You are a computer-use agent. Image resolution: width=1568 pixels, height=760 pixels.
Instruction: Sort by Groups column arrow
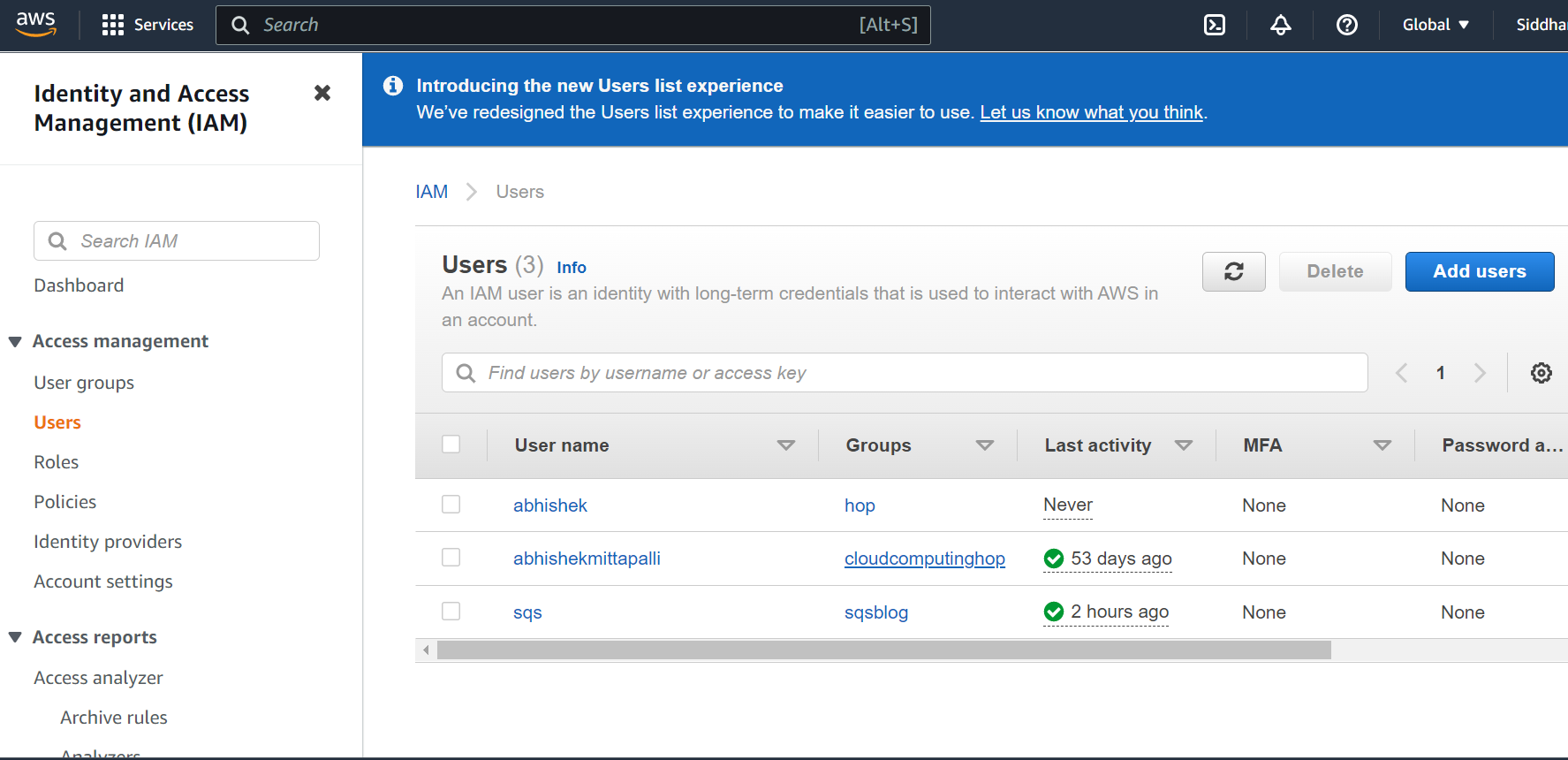click(x=984, y=445)
